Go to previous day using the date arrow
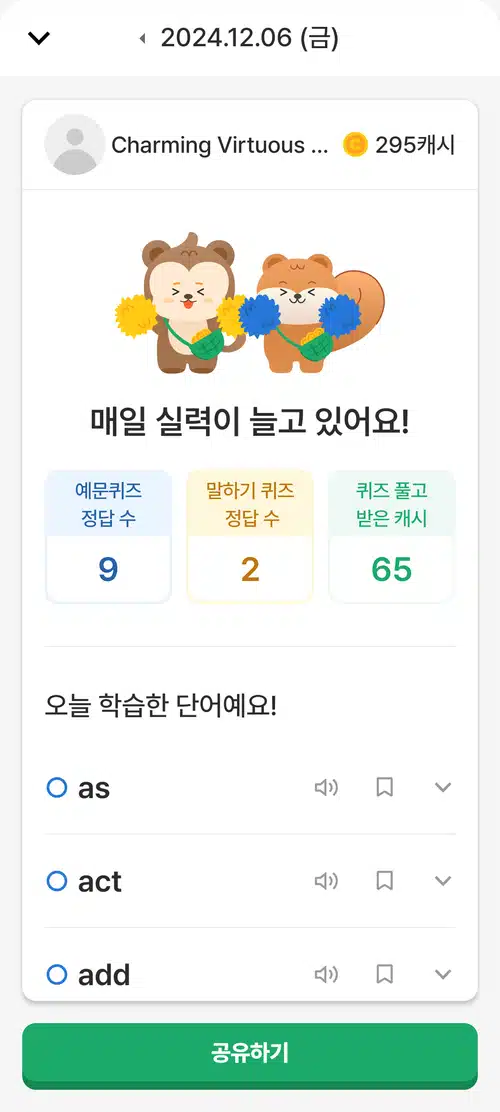Image resolution: width=500 pixels, height=1112 pixels. coord(143,38)
